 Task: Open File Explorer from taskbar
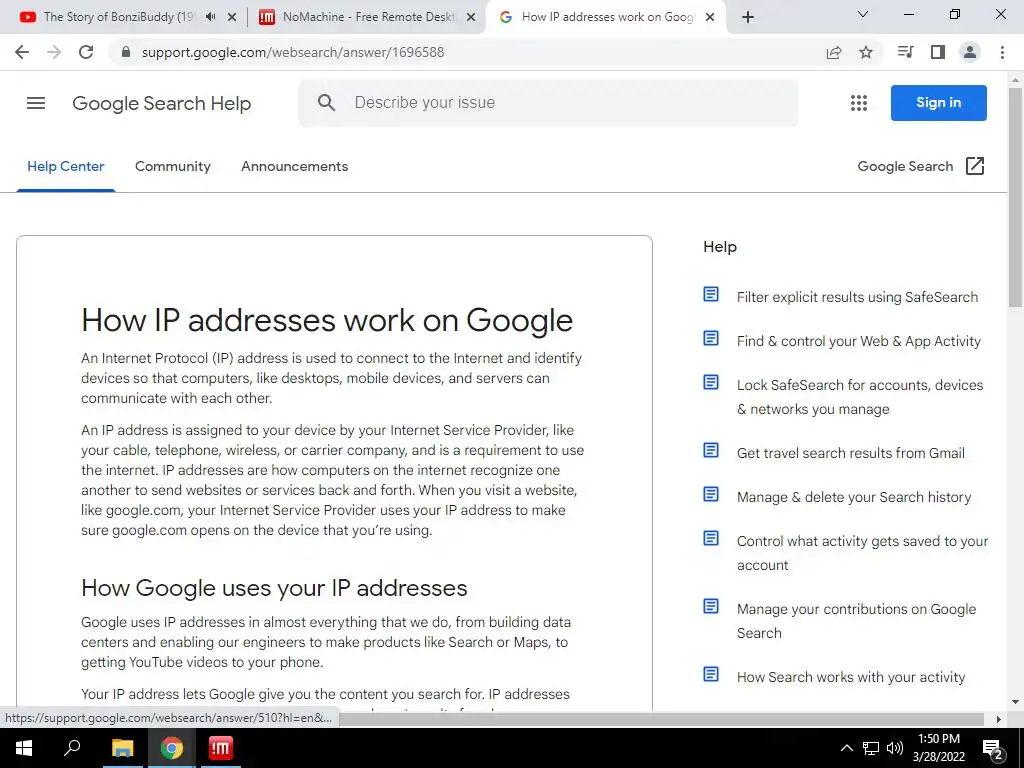coord(122,748)
